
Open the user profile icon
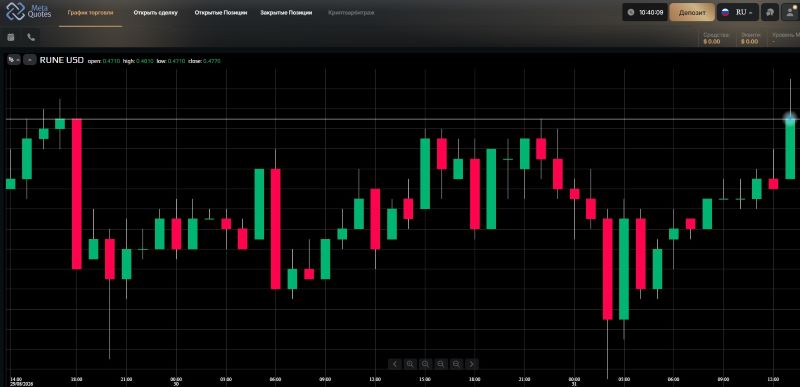(790, 12)
